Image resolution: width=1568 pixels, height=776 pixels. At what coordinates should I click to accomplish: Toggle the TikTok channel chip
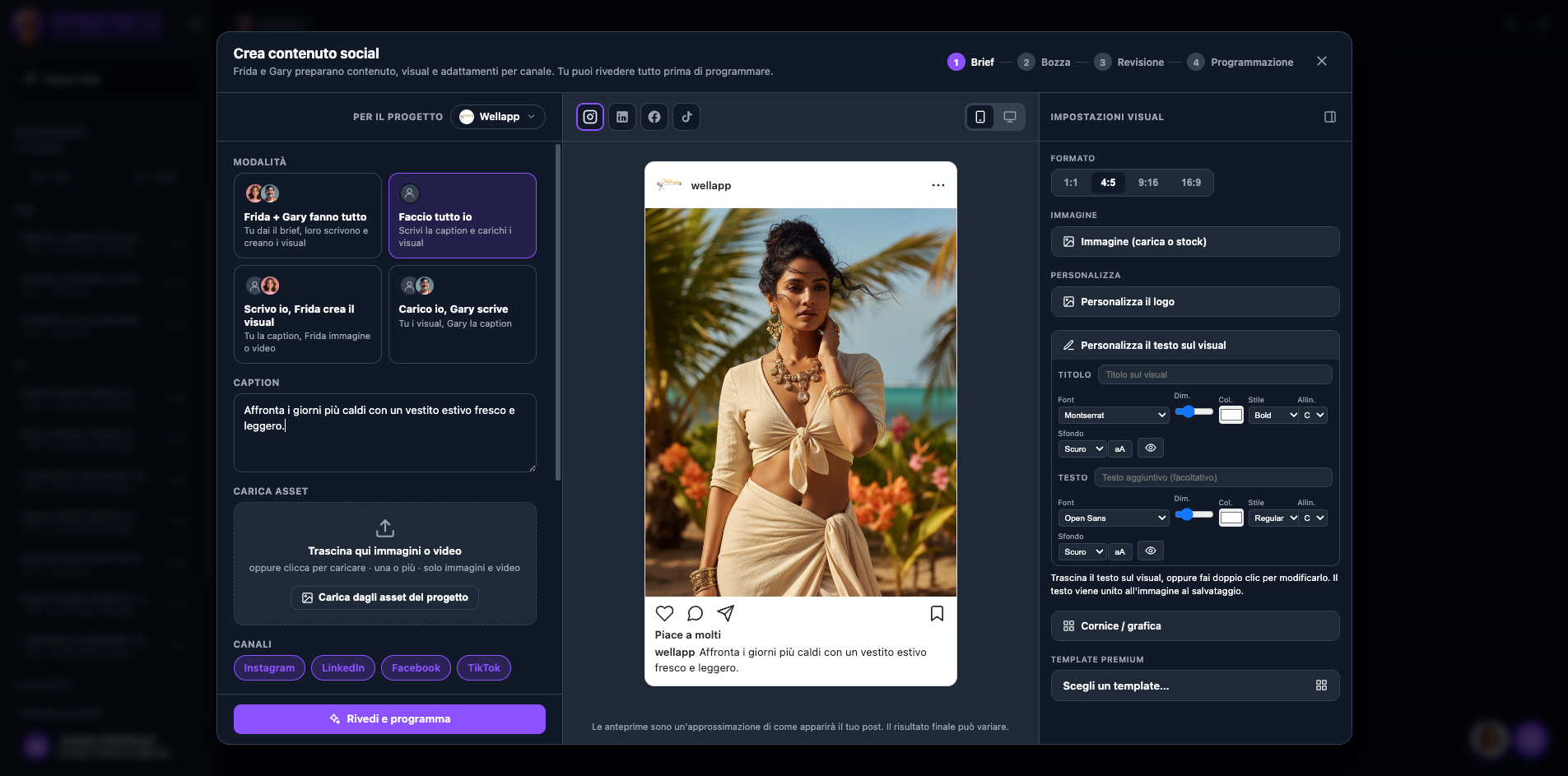tap(484, 668)
